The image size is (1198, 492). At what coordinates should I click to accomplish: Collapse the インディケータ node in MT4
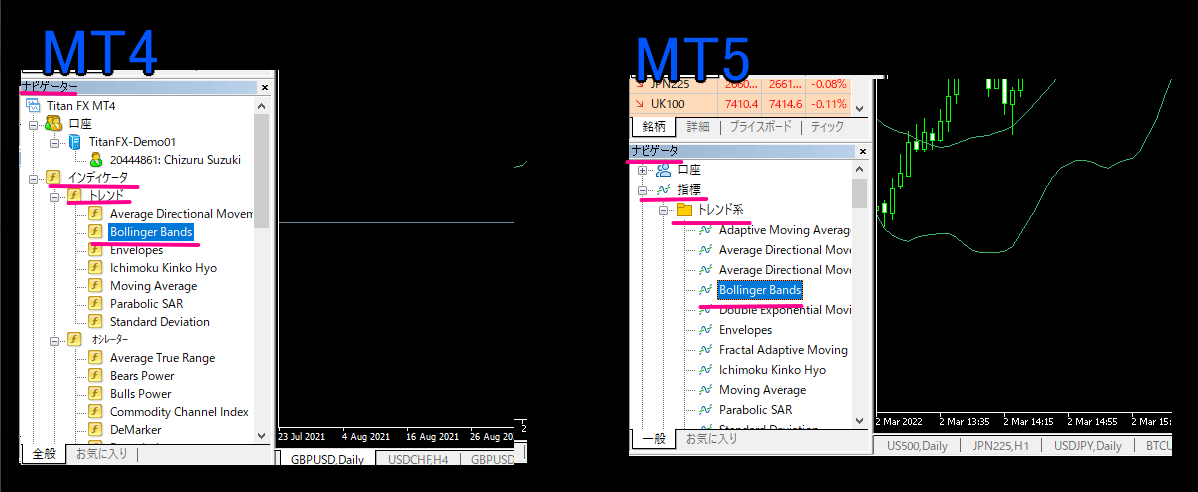pos(33,178)
